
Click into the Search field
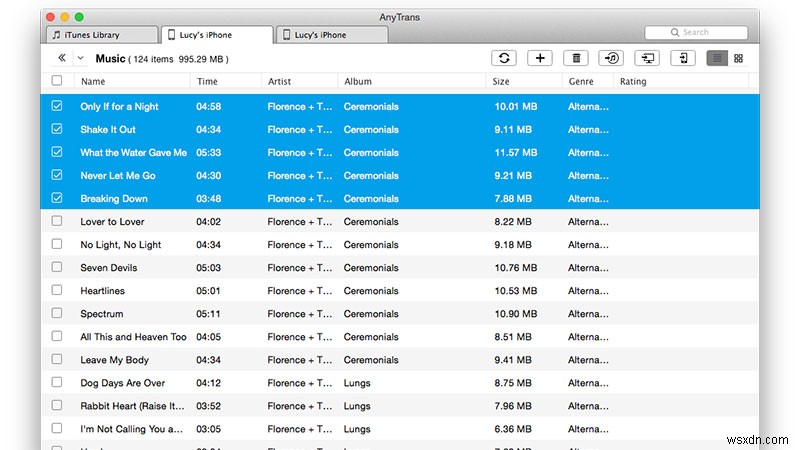click(x=696, y=32)
